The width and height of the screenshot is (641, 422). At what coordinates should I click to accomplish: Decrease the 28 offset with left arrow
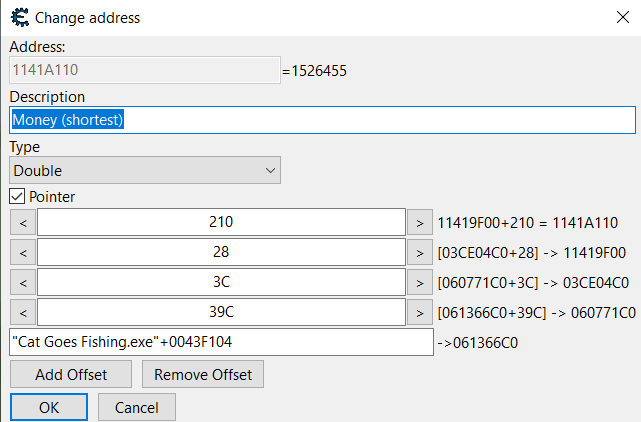pyautogui.click(x=23, y=252)
